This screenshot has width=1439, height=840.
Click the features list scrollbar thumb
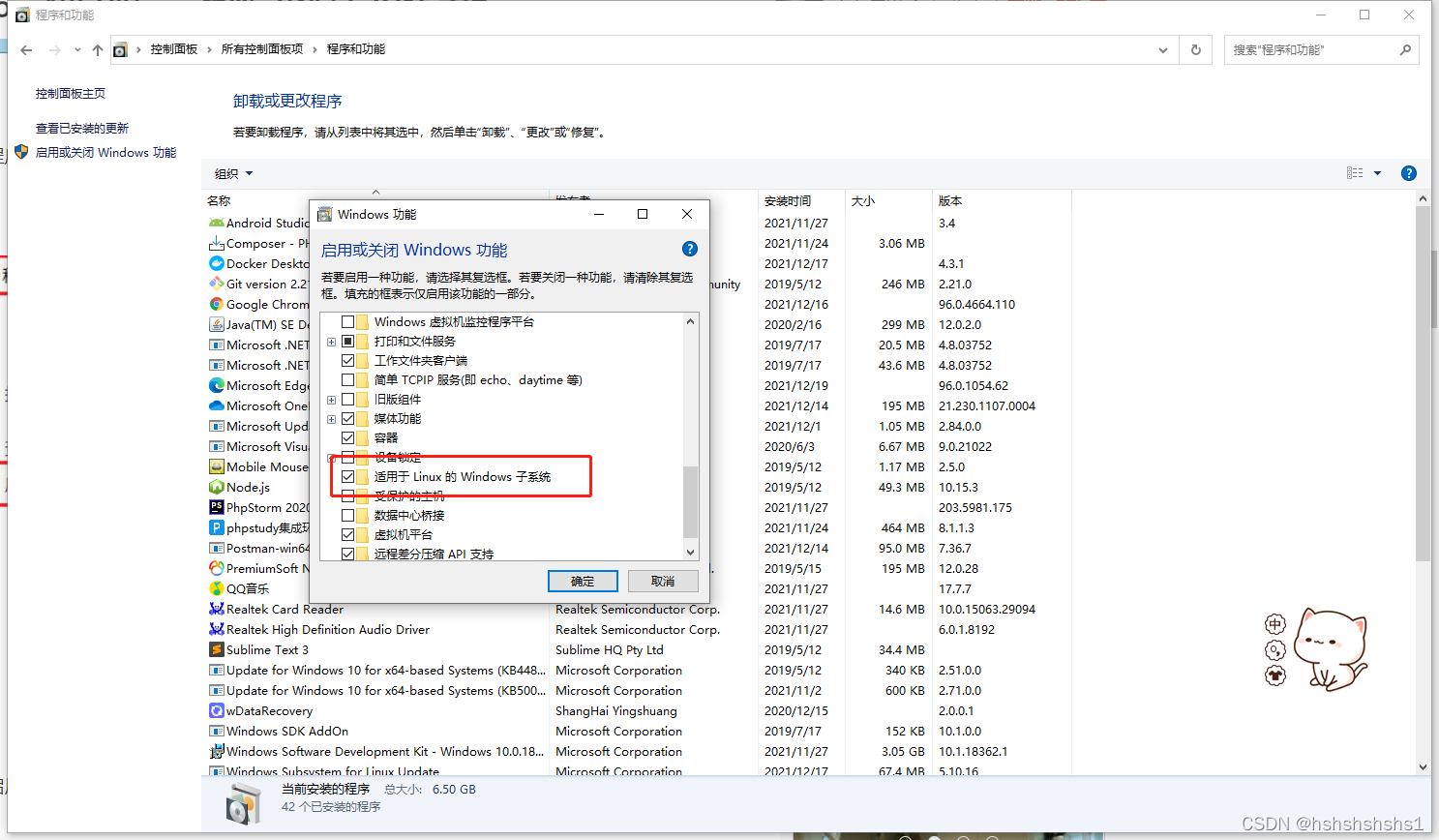click(x=690, y=500)
